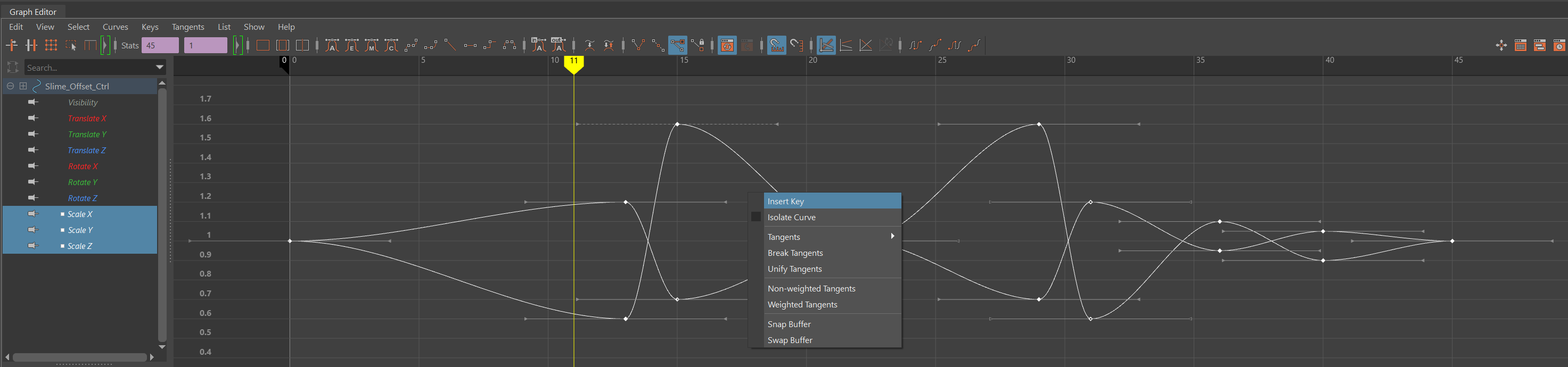The height and width of the screenshot is (367, 1568).
Task: Choose the Region keys tool
Action: (x=71, y=45)
